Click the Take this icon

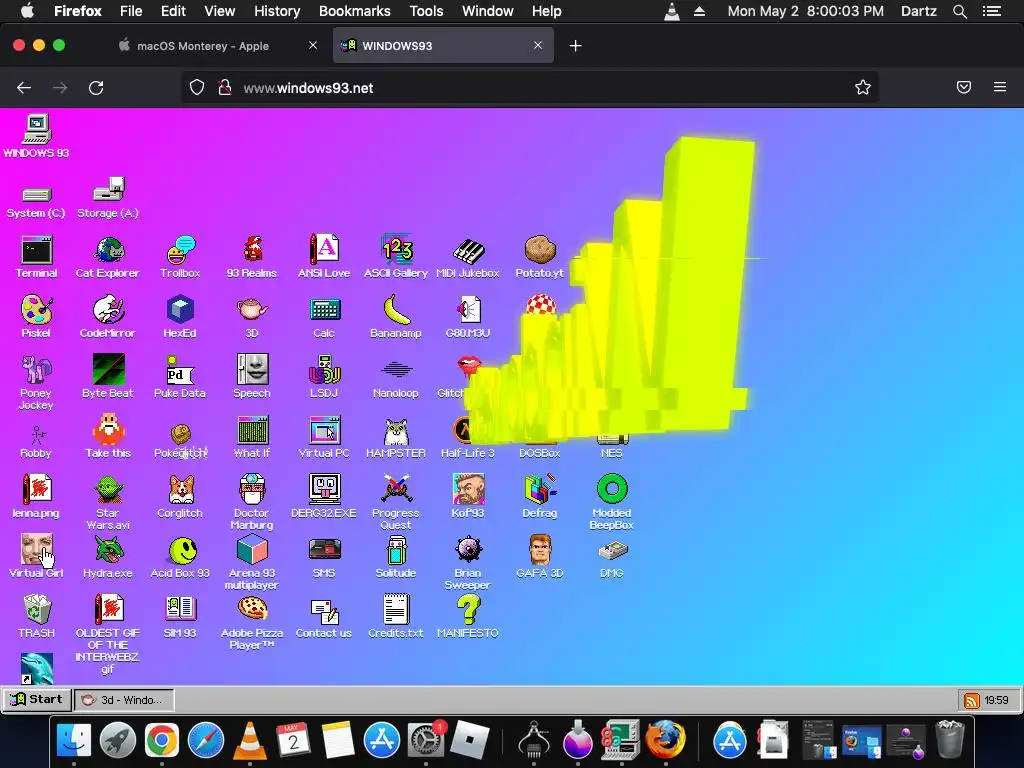[108, 437]
